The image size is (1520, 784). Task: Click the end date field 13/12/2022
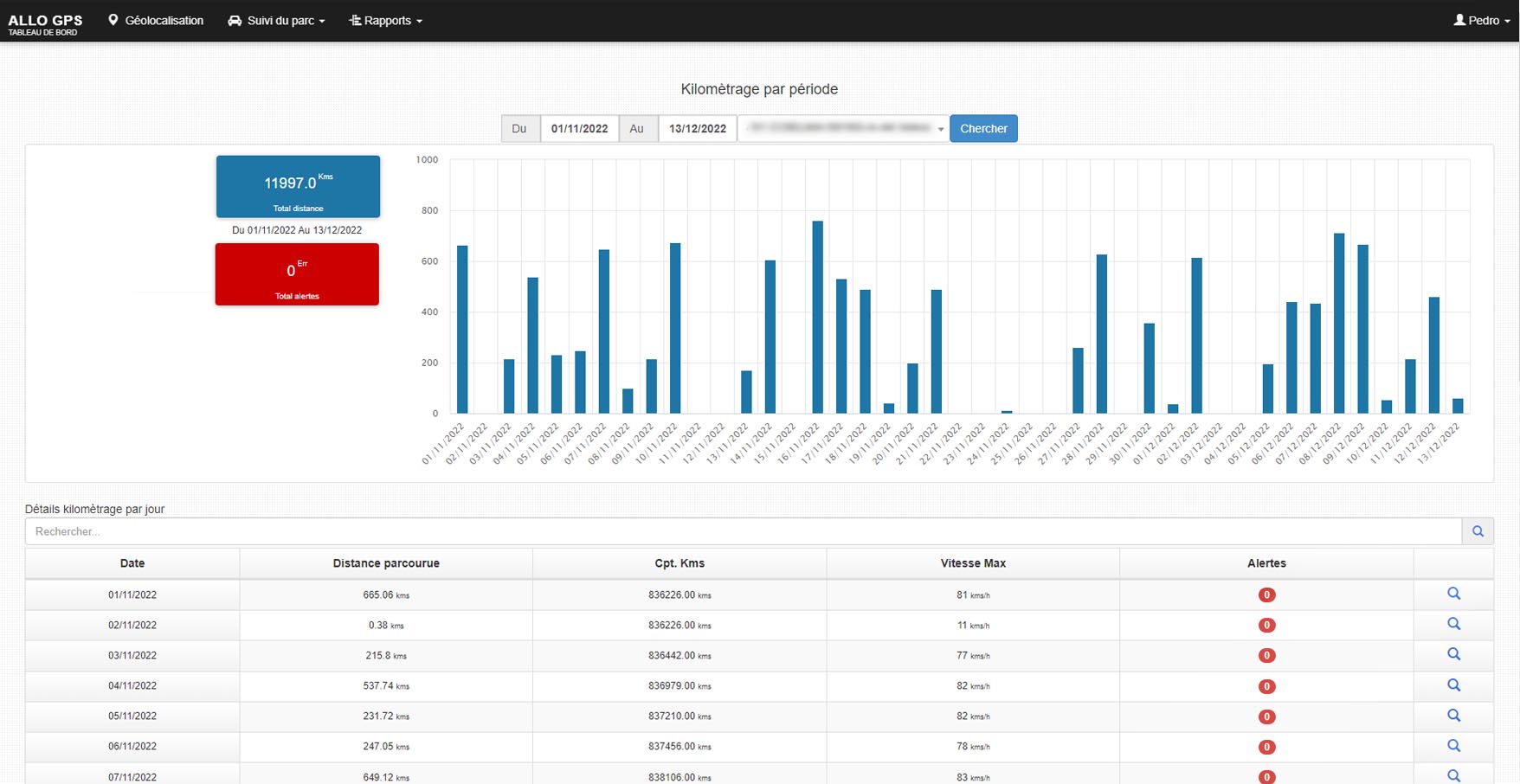pos(697,129)
